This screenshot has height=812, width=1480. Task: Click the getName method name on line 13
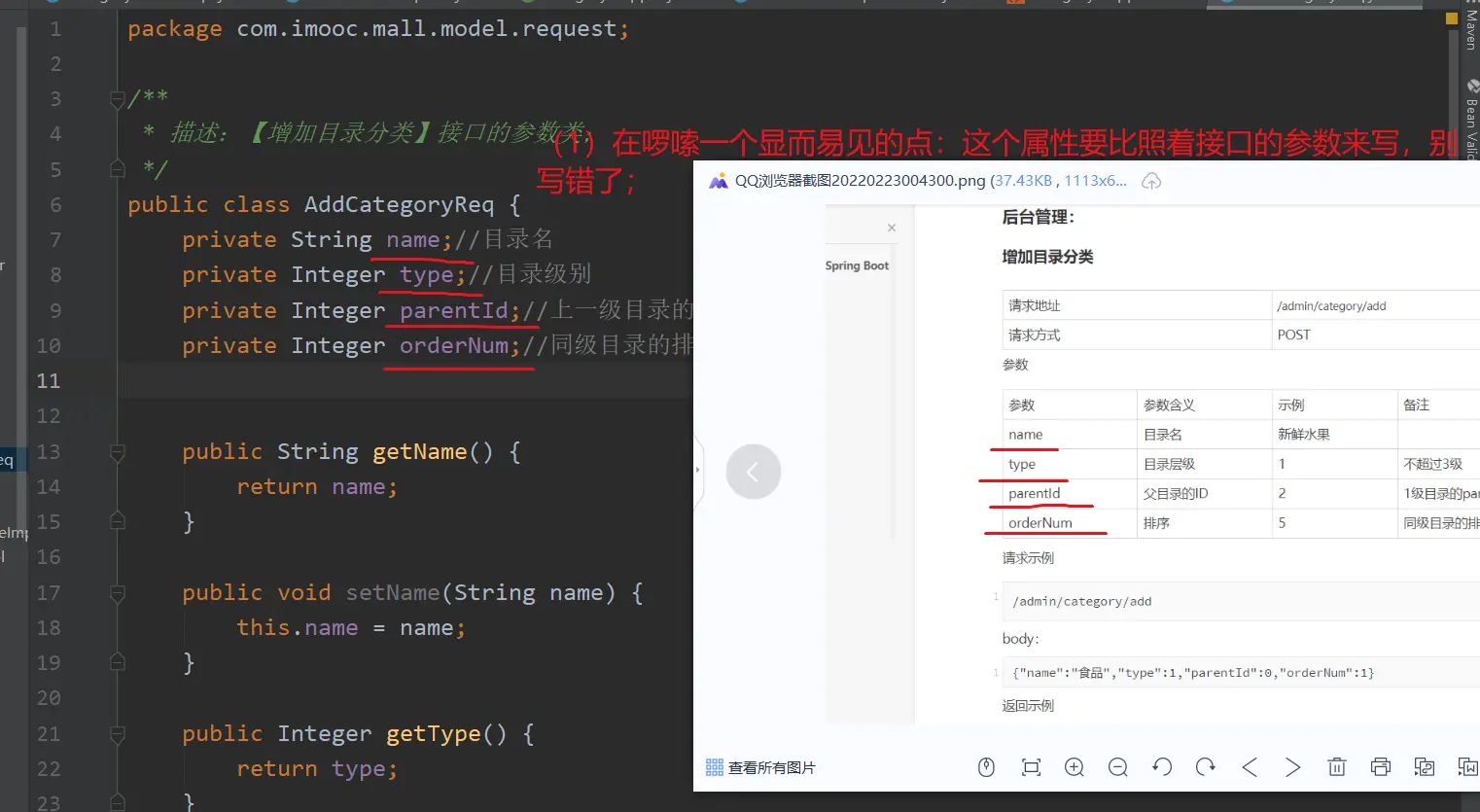(x=420, y=452)
